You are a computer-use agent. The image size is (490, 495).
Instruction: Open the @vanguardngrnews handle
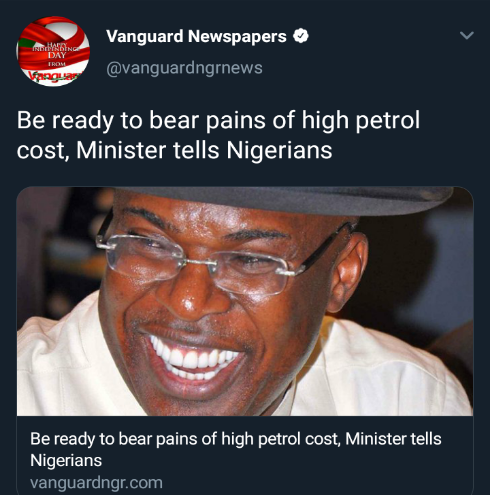tap(184, 68)
